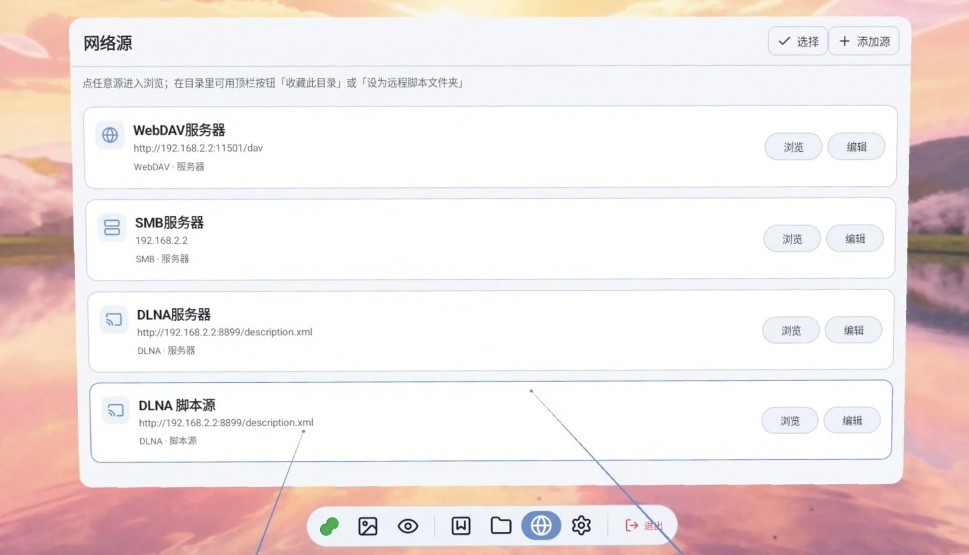
Task: Click 编辑 for DLNA 脚本源
Action: (x=852, y=420)
